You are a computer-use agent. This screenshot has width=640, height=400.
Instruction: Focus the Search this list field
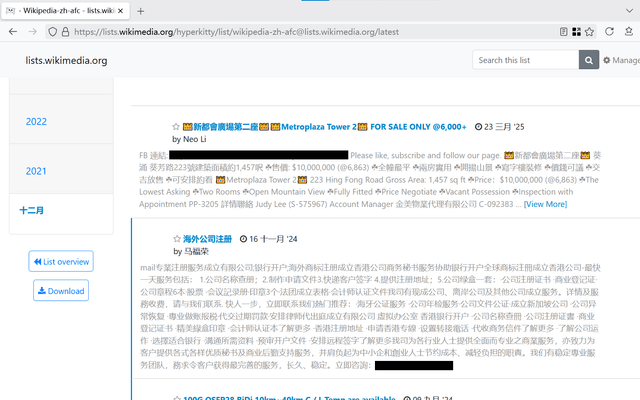526,60
